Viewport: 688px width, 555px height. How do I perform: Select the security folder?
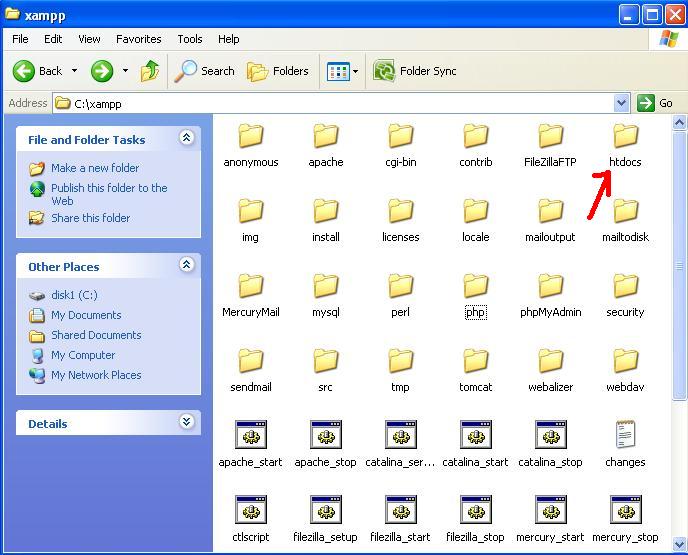(625, 296)
